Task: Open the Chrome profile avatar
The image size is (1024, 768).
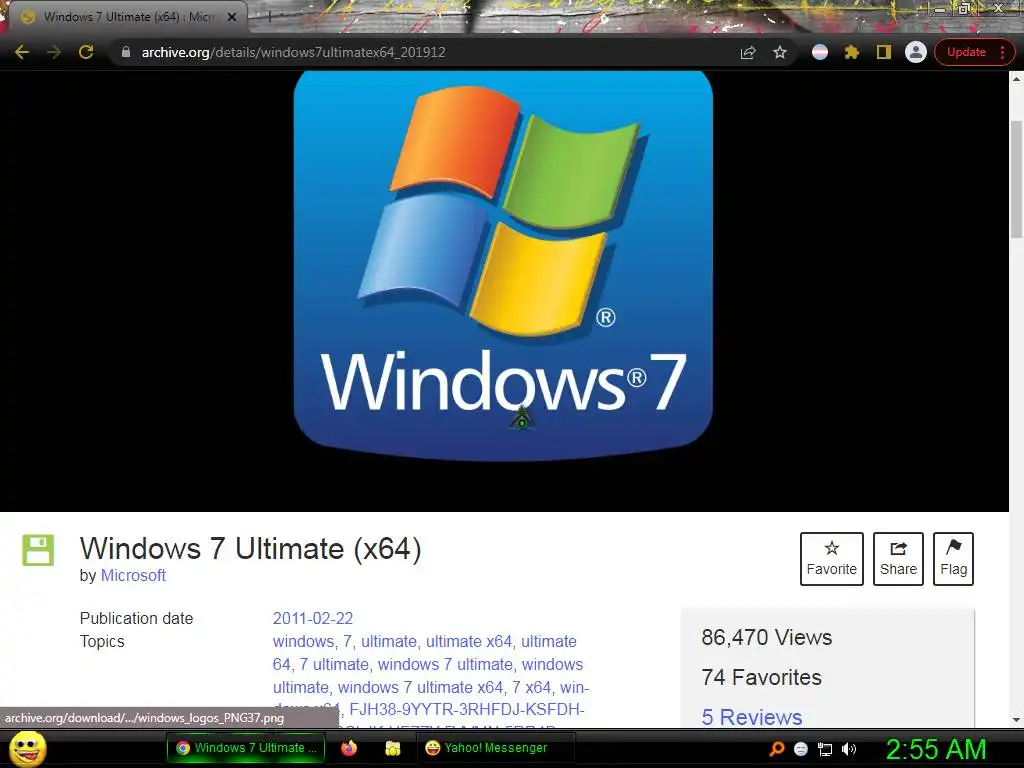Action: click(x=916, y=52)
